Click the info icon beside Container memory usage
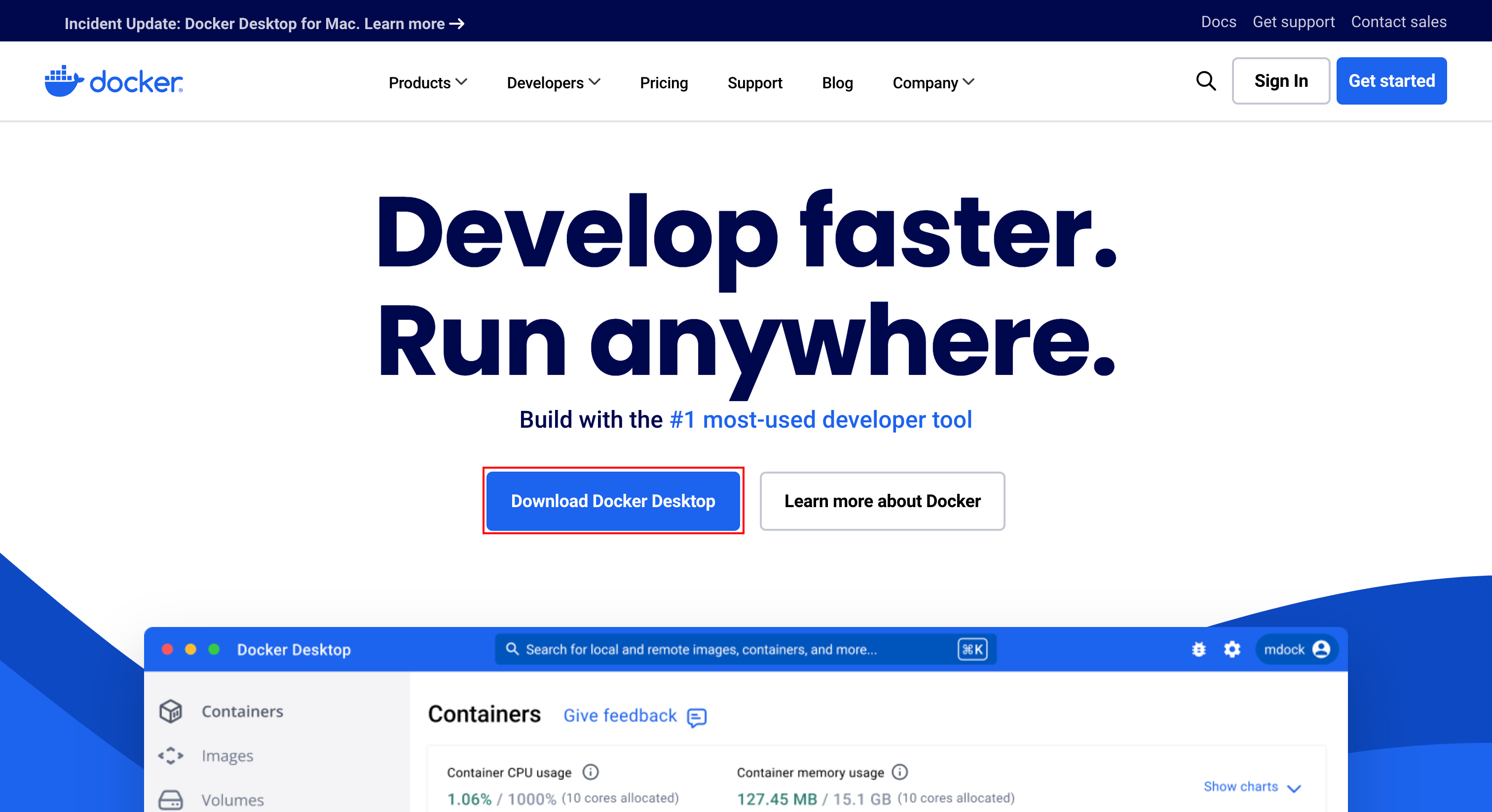The image size is (1492, 812). 899,772
